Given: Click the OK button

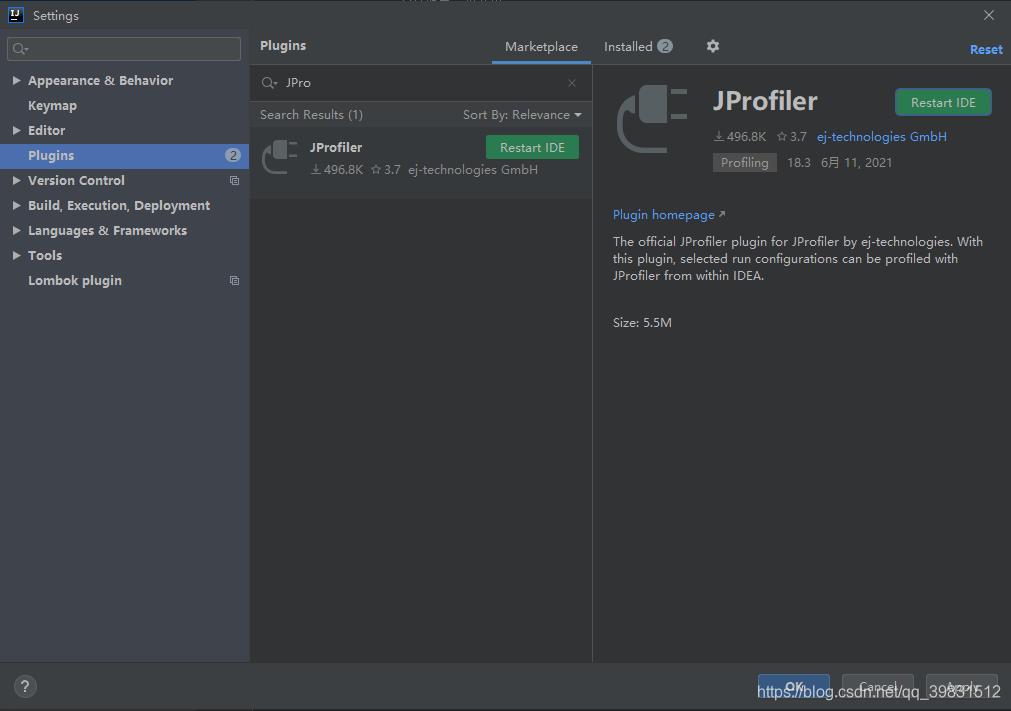Looking at the screenshot, I should (x=794, y=687).
